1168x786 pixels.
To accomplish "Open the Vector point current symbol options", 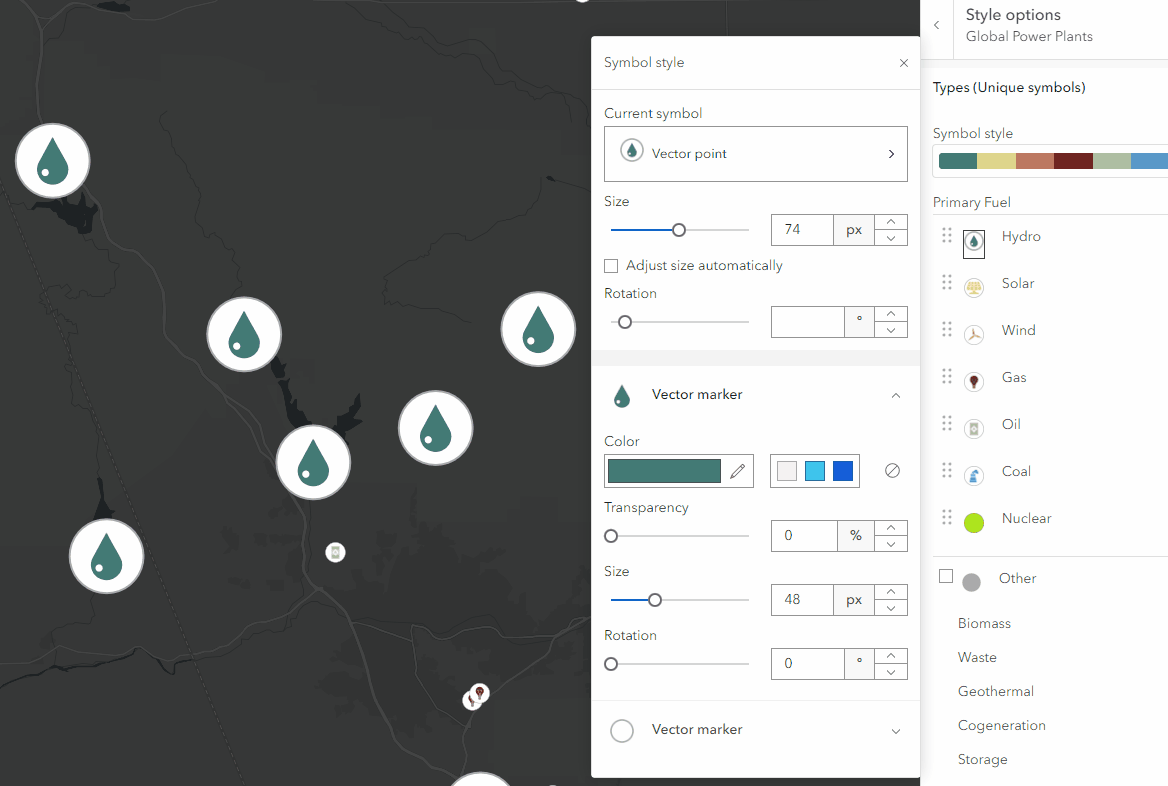I will [x=755, y=154].
